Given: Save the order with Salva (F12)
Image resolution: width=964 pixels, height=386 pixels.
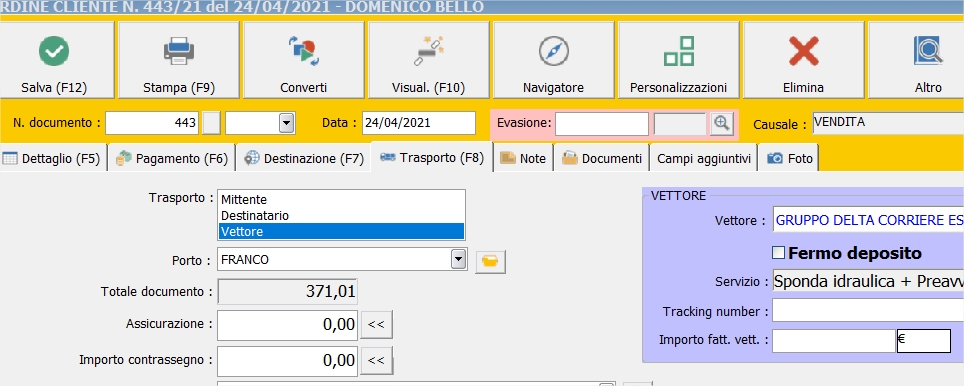Looking at the screenshot, I should tap(54, 60).
